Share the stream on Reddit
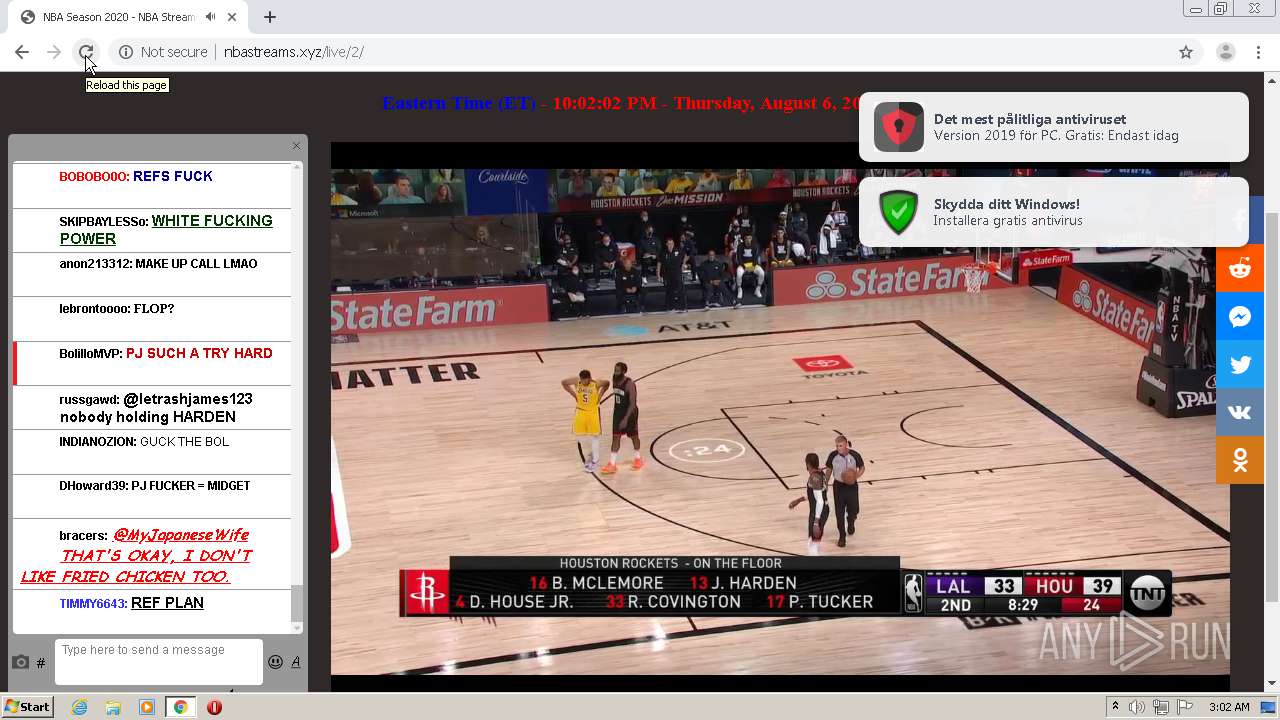This screenshot has height=720, width=1280. [1240, 268]
